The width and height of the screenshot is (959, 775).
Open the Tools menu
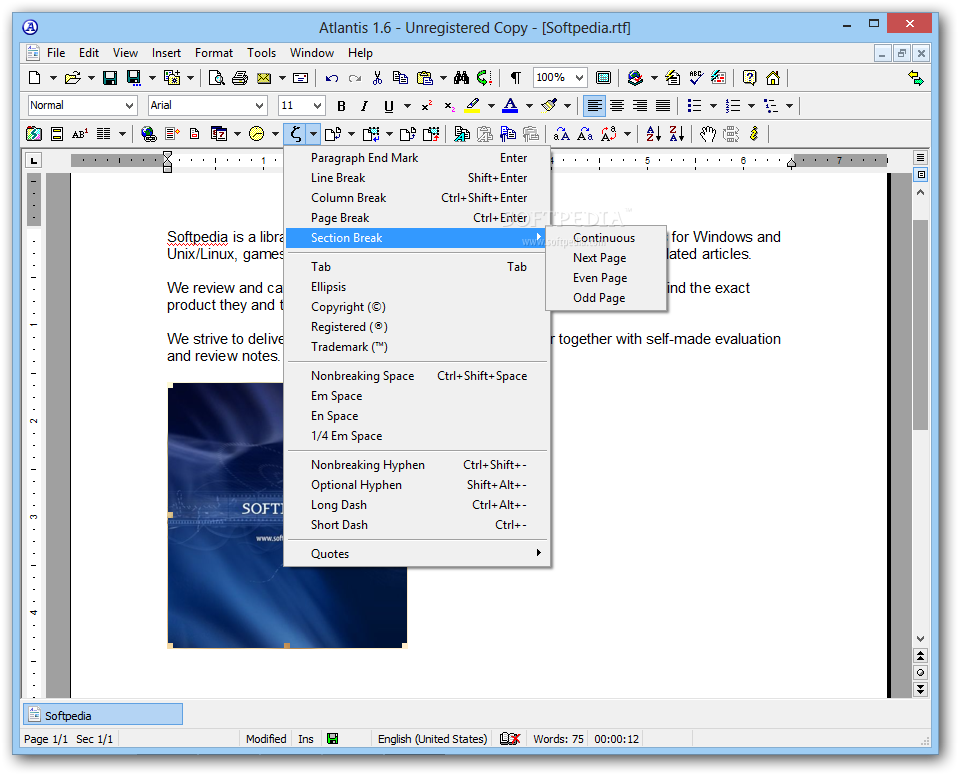(261, 53)
